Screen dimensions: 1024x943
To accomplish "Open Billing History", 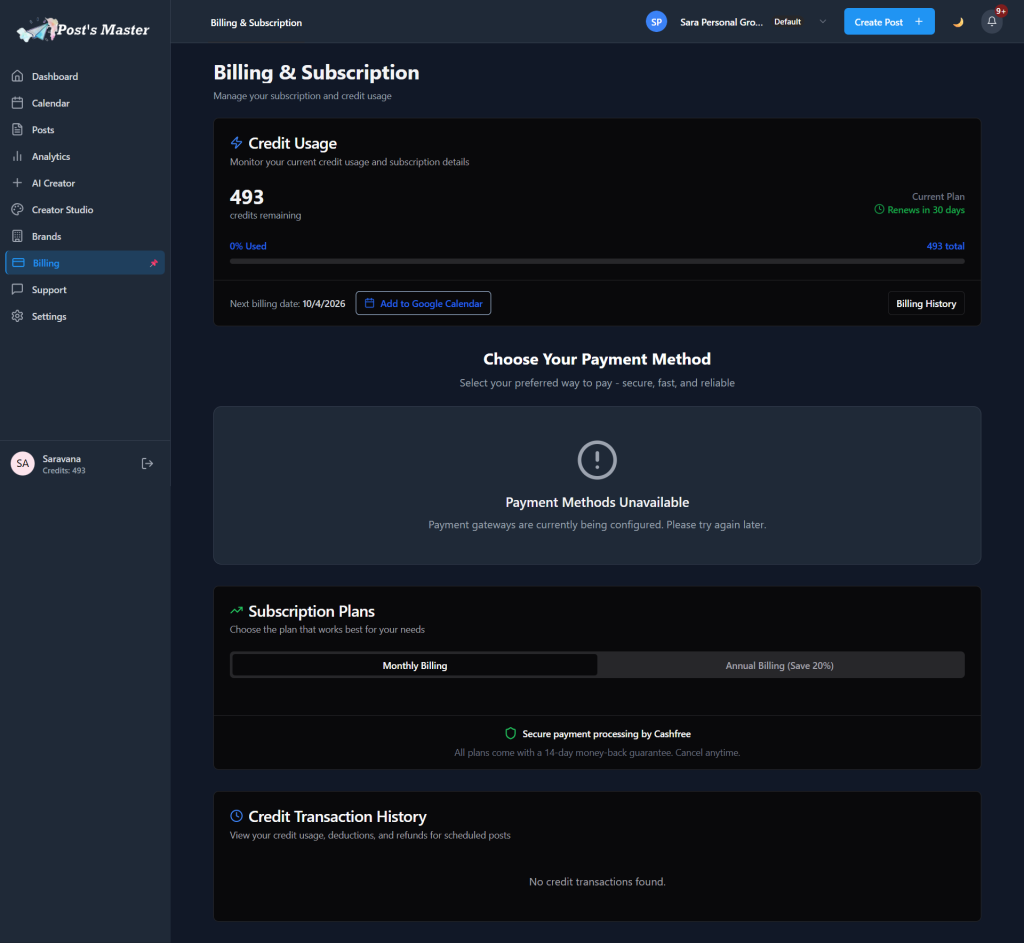I will point(925,303).
